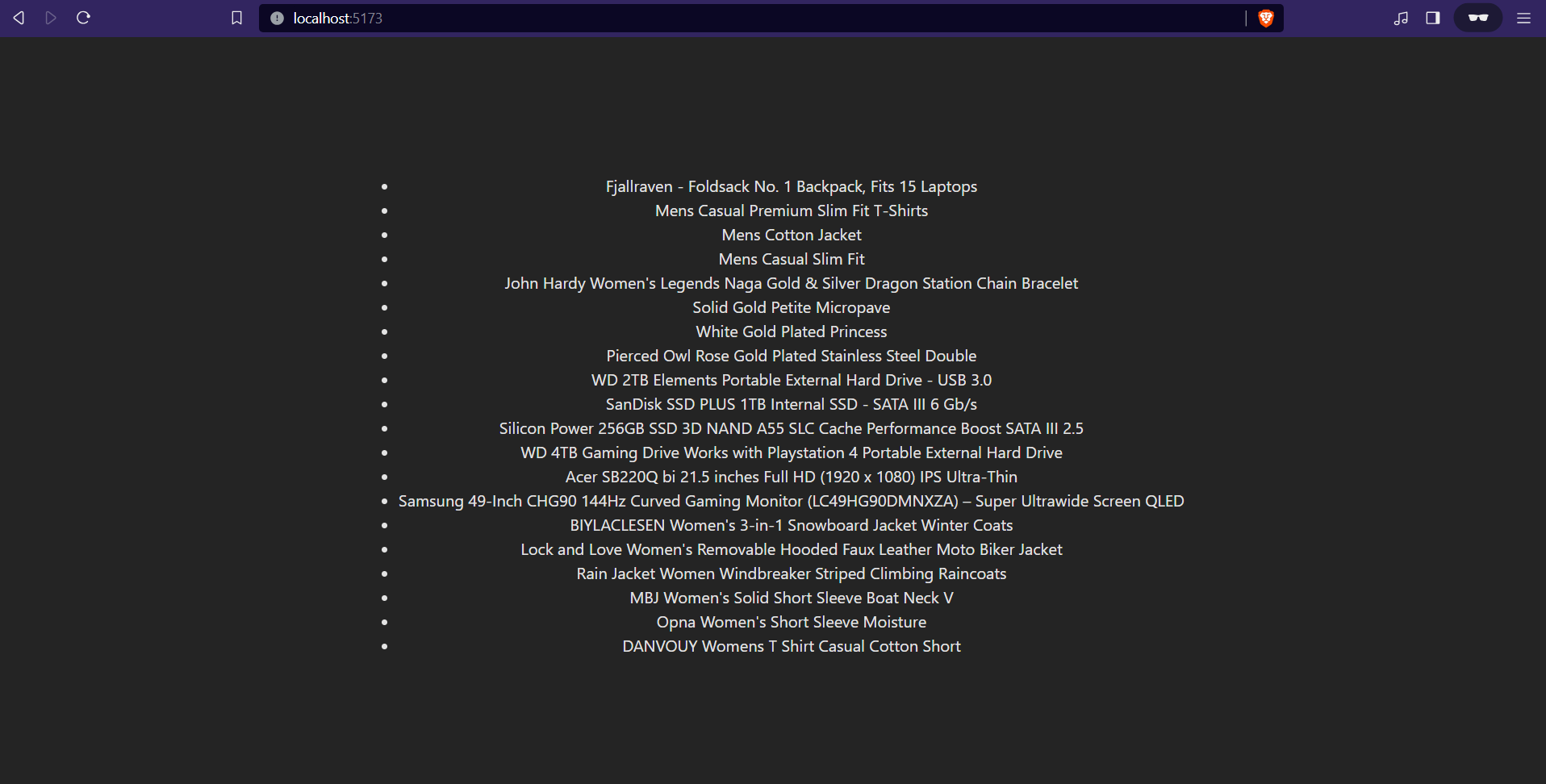Select 'WD 2TB Elements Portable External Hard Drive'
This screenshot has width=1546, height=784.
pyautogui.click(x=792, y=380)
